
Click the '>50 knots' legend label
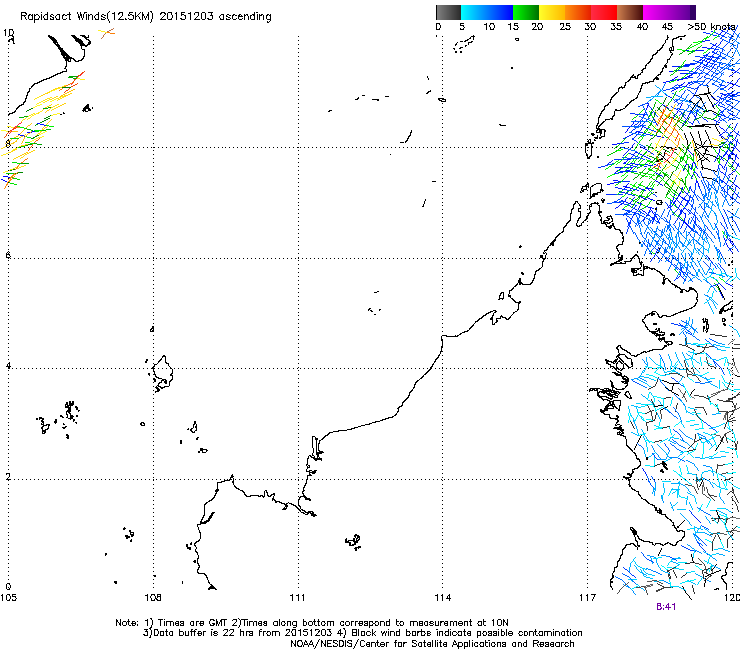pos(711,27)
